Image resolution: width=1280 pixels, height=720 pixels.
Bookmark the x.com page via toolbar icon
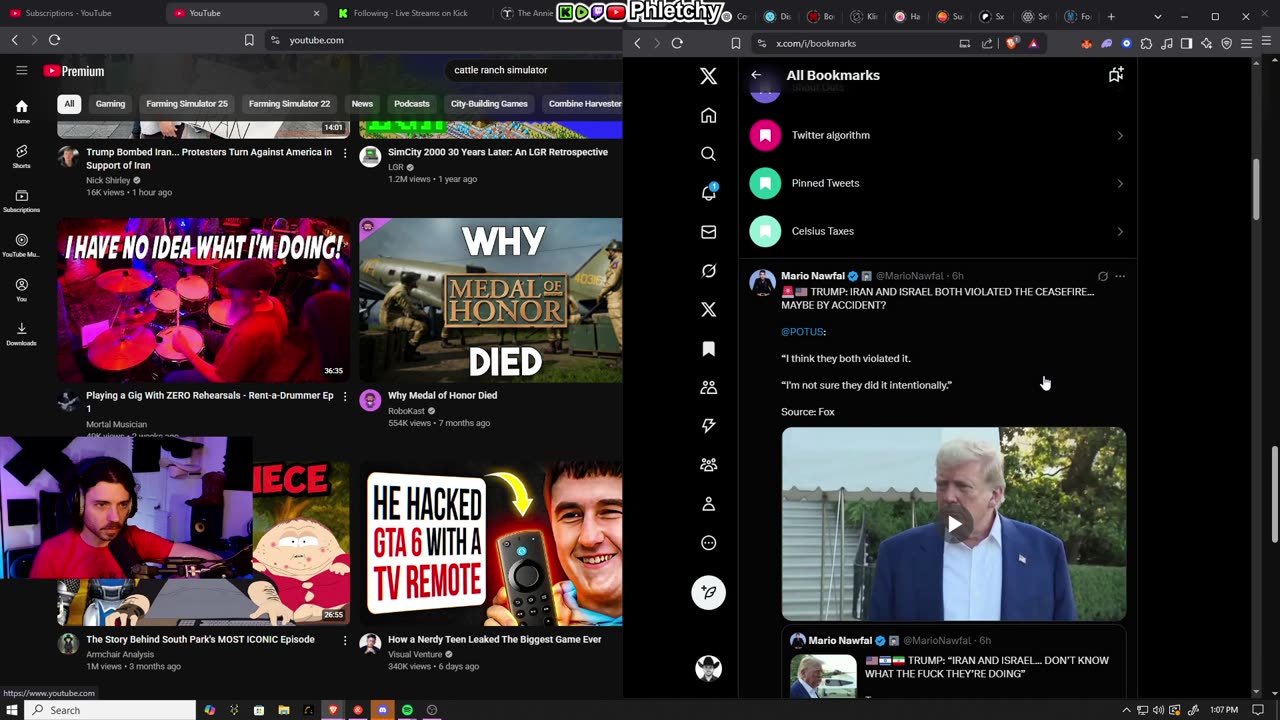tap(736, 43)
